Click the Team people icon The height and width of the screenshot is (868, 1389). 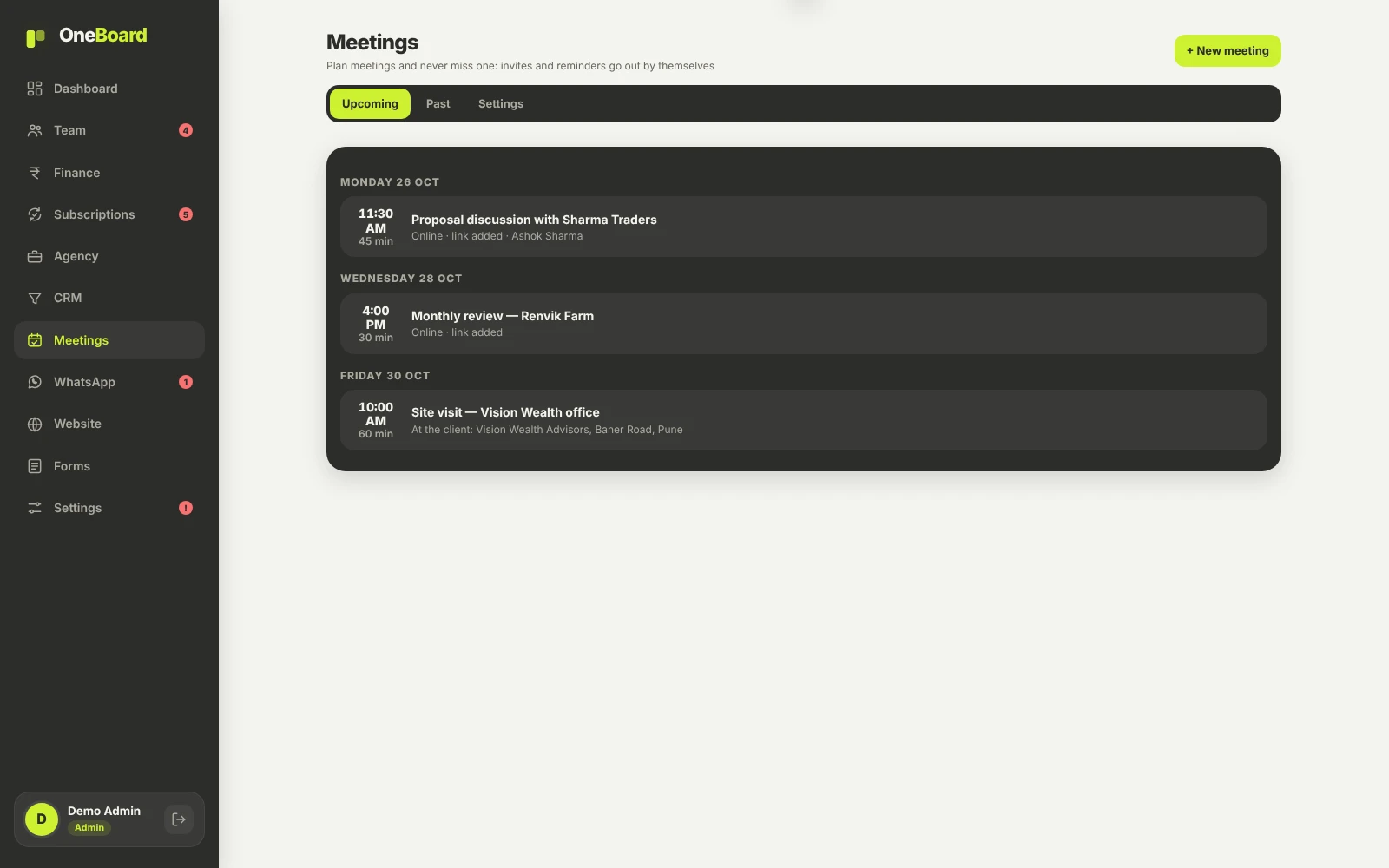35,130
